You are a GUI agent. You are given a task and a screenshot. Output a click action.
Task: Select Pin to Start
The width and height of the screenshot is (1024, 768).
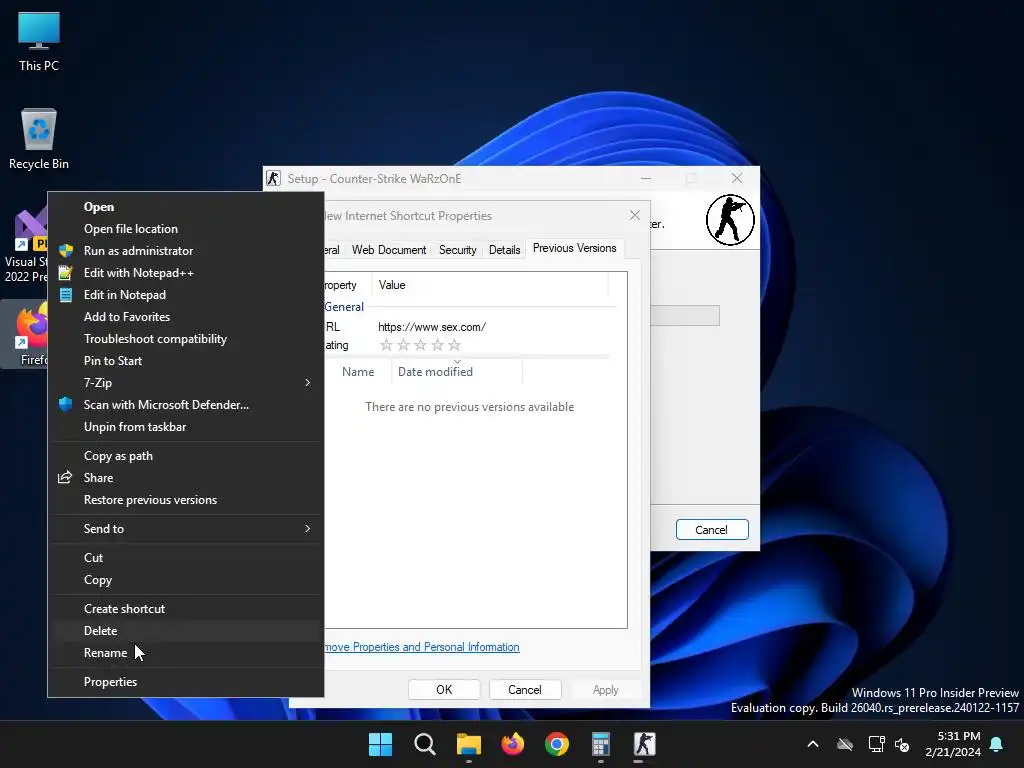pos(185,360)
